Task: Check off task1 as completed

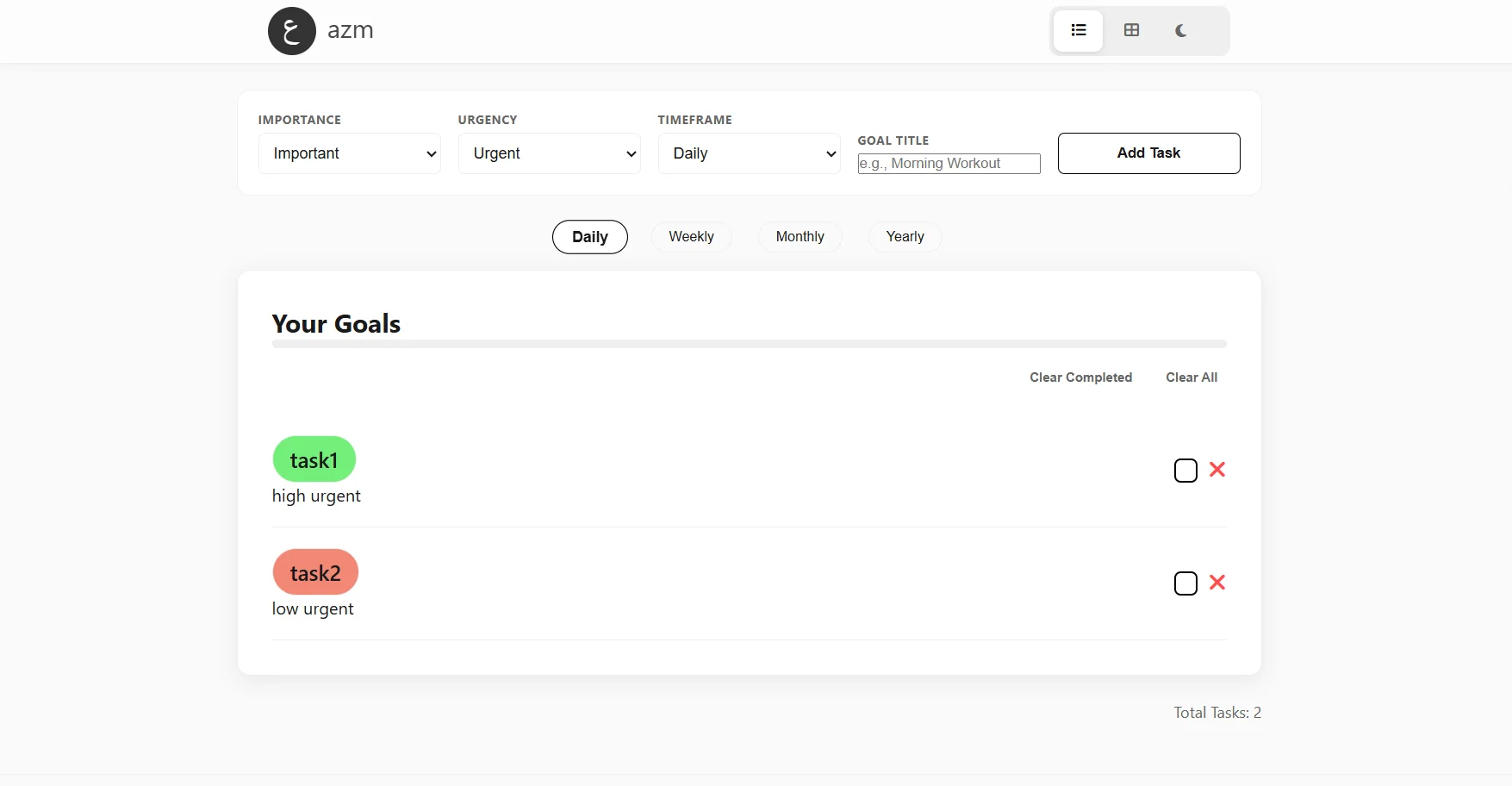Action: [1185, 471]
